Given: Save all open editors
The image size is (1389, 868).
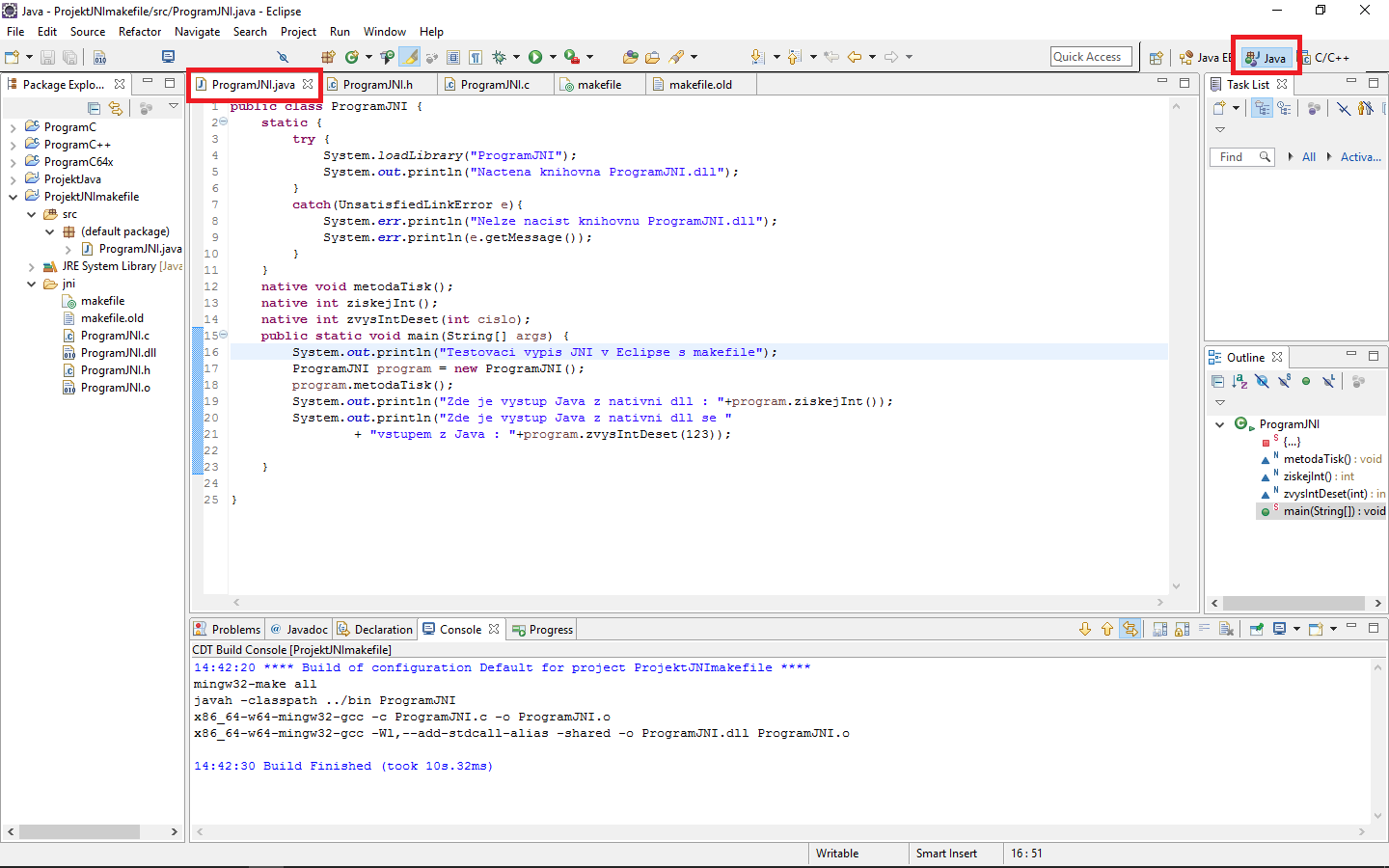Looking at the screenshot, I should (70, 56).
